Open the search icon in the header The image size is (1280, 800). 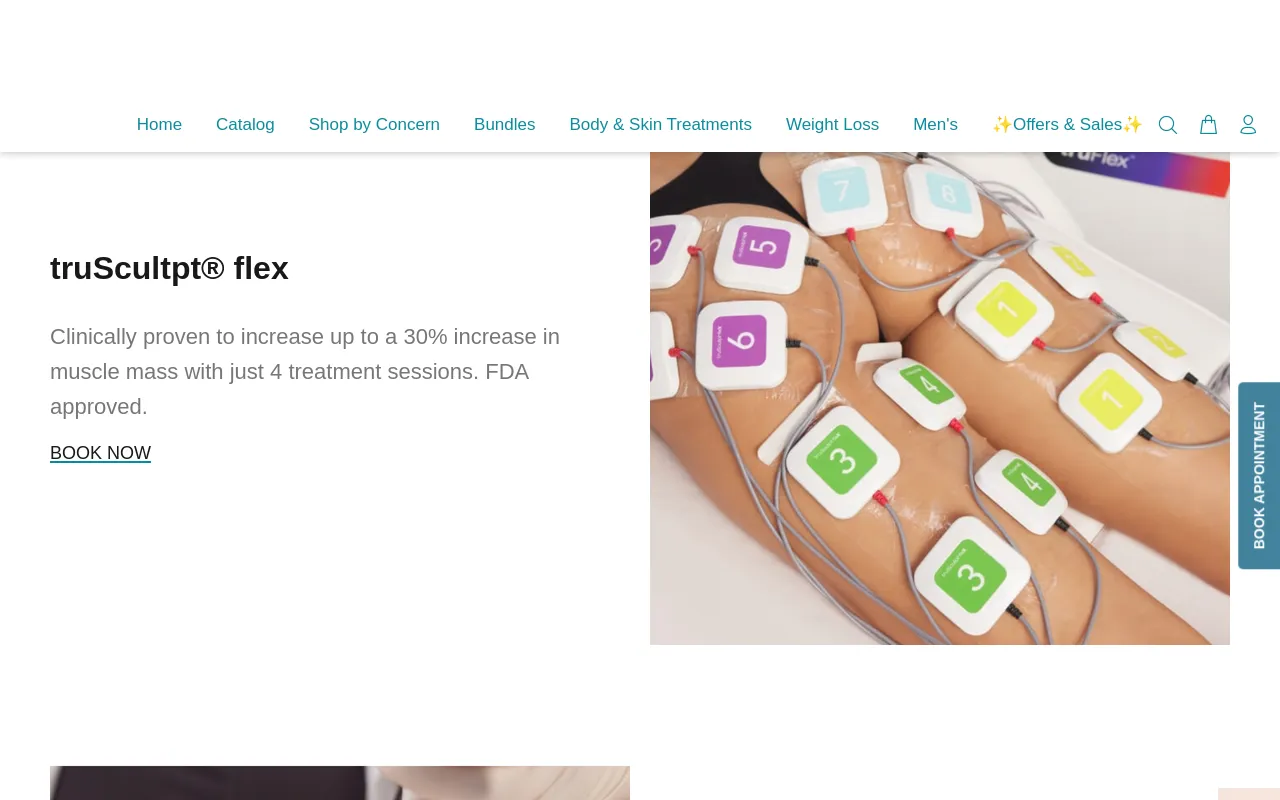click(1168, 125)
